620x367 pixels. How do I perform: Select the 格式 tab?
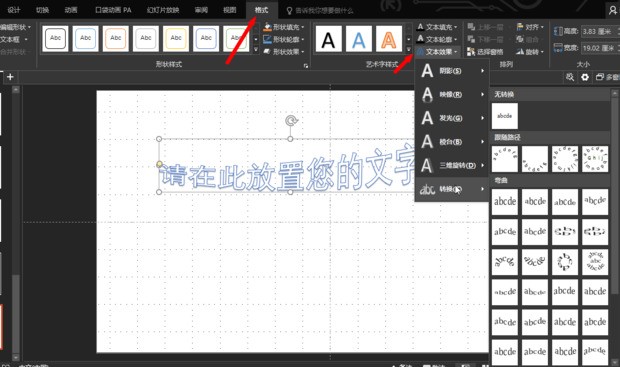pos(261,10)
